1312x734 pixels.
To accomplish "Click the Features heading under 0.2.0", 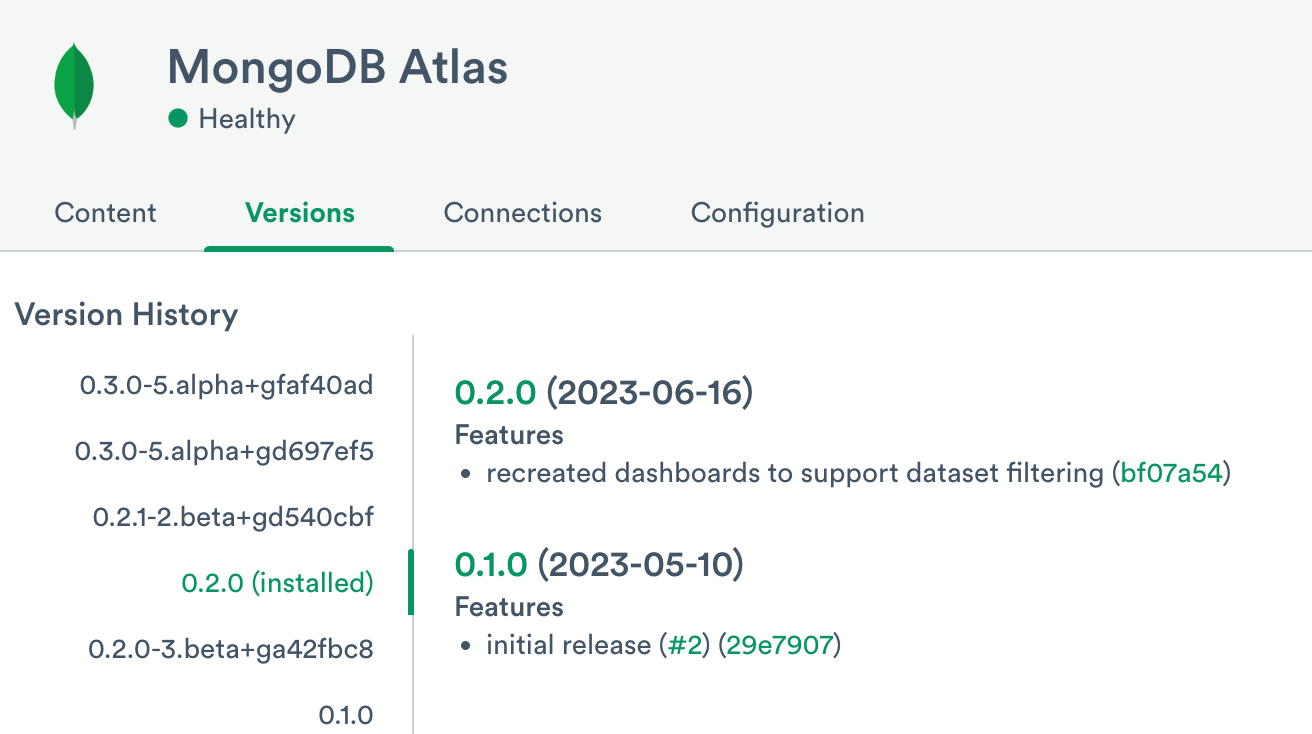I will (x=509, y=435).
